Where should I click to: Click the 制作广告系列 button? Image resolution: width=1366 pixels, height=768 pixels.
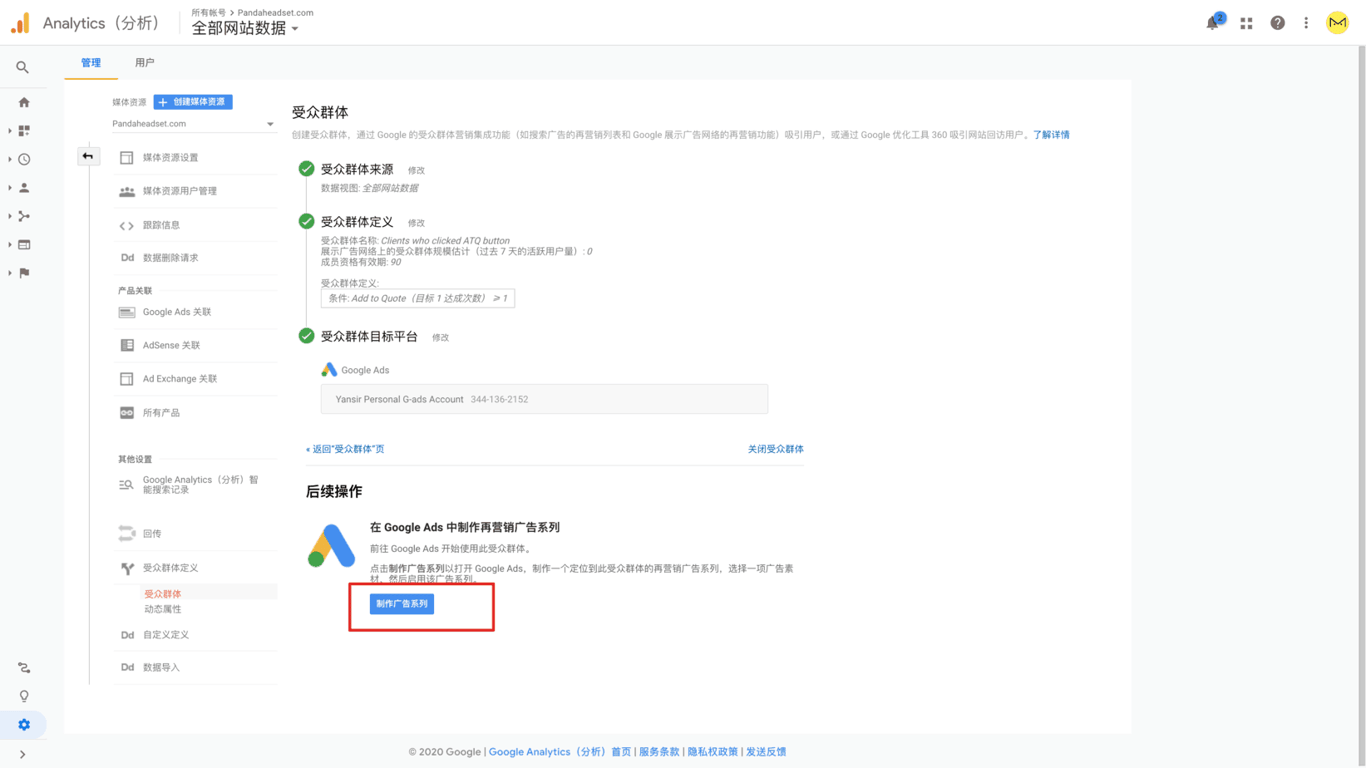402,604
